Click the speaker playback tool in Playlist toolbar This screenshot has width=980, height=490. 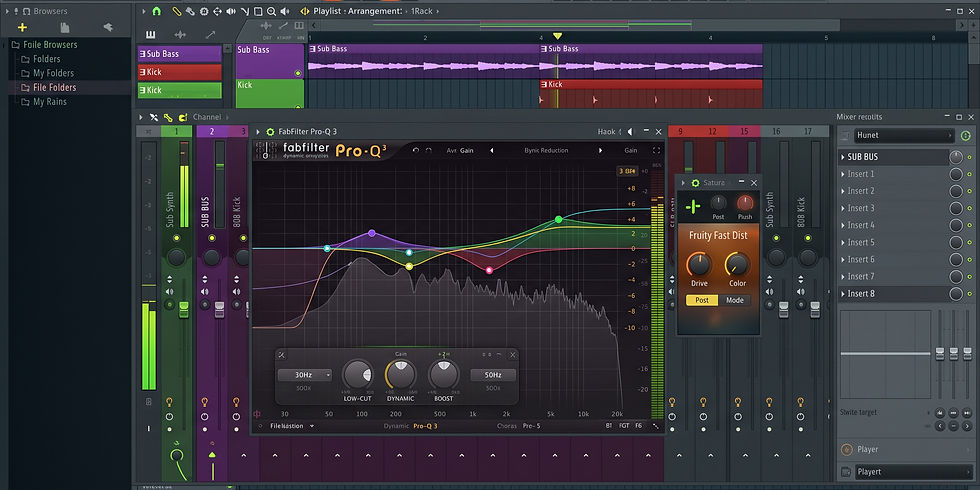[285, 11]
